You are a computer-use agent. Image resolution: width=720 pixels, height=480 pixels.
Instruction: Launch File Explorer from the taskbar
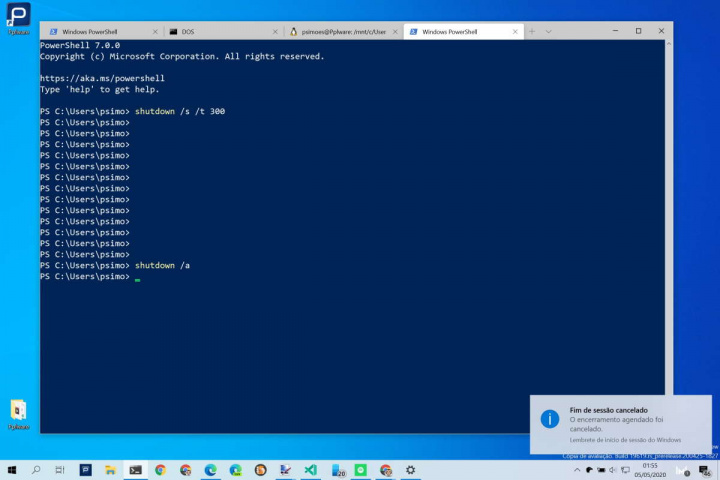click(x=110, y=469)
